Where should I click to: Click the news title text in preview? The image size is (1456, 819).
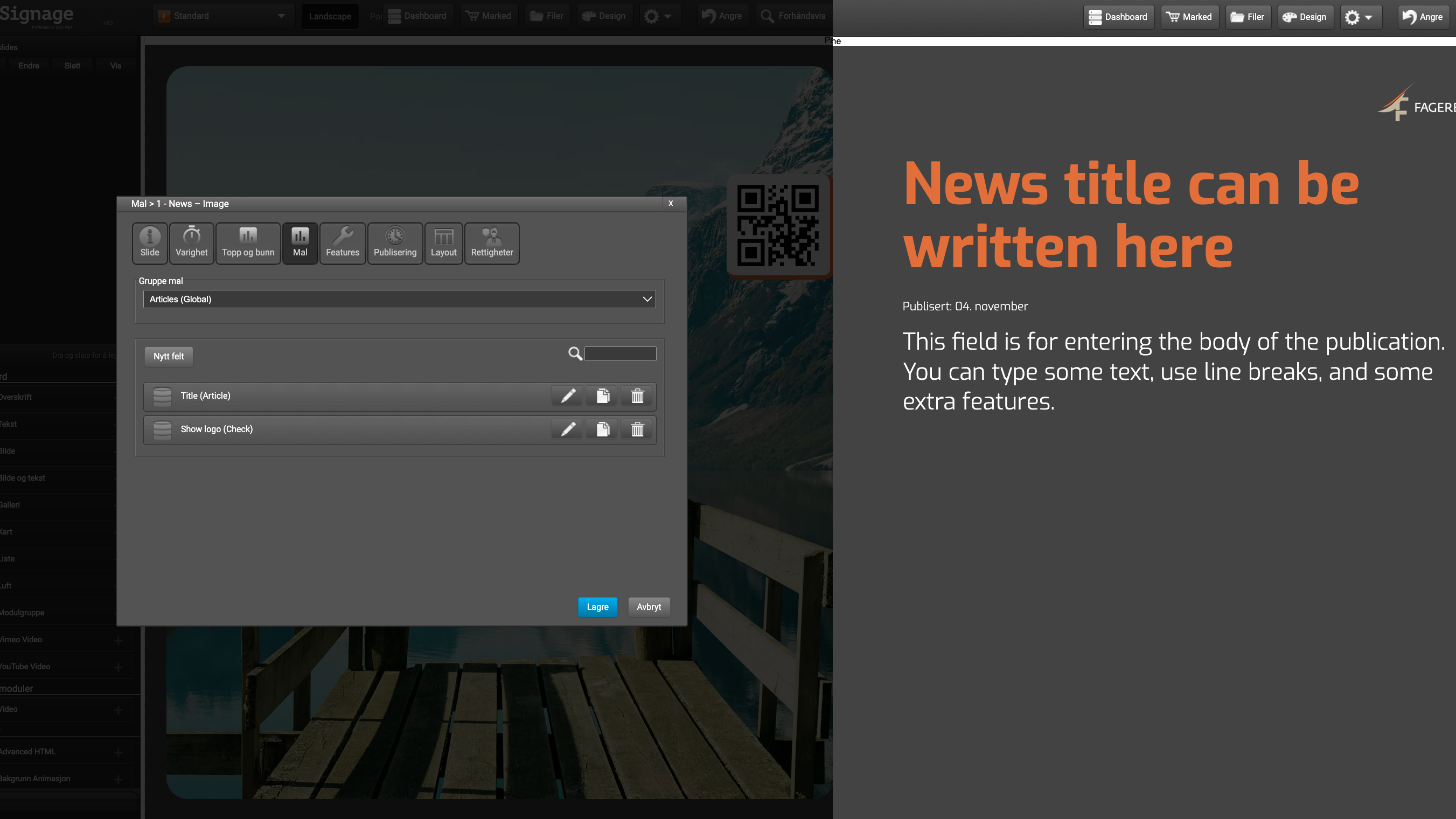[1131, 215]
